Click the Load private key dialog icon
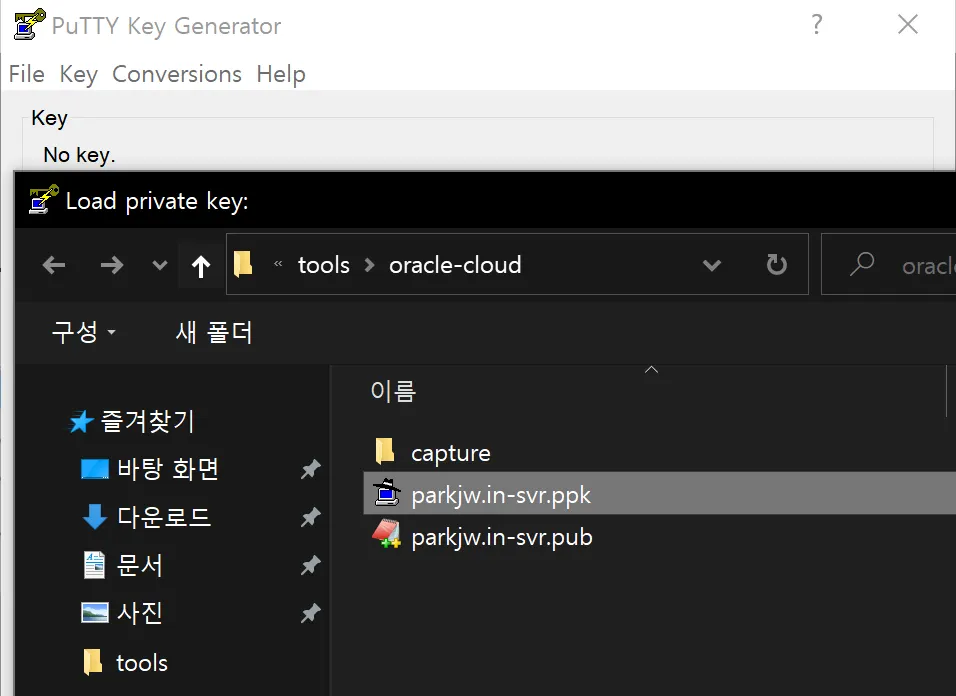The height and width of the screenshot is (696, 956). coord(44,199)
